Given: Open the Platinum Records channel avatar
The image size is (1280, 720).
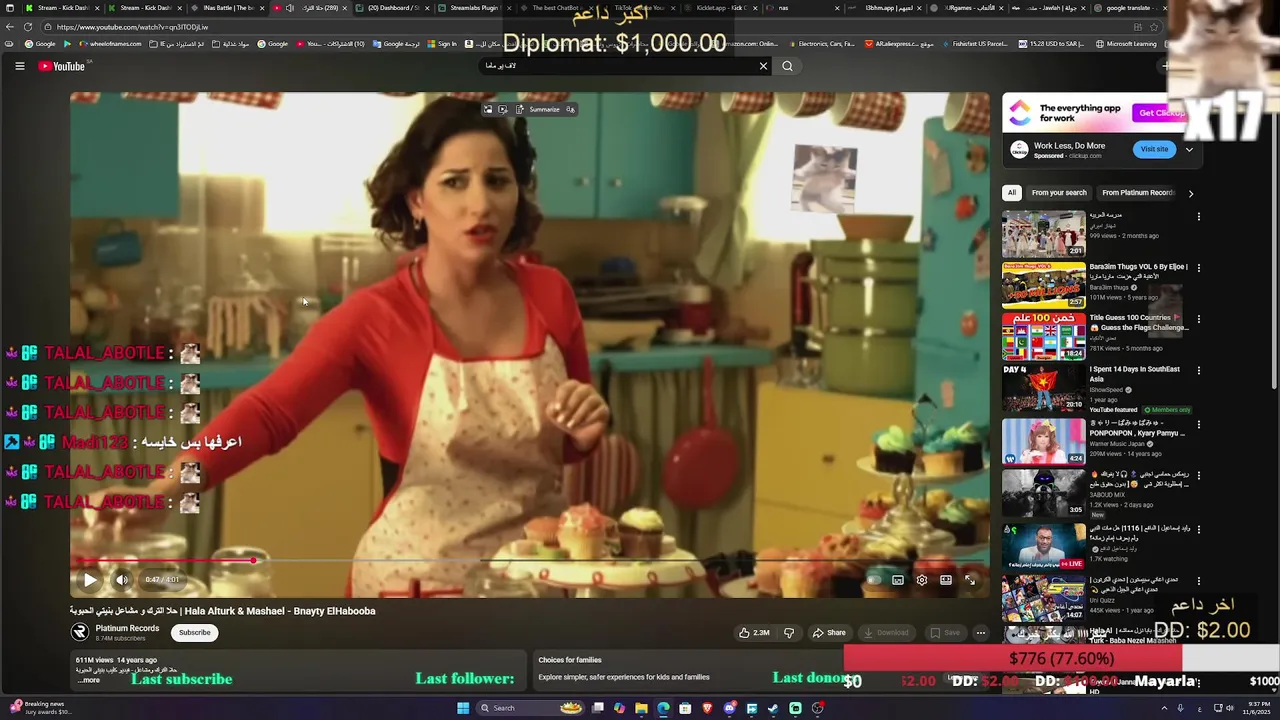Looking at the screenshot, I should tap(80, 632).
